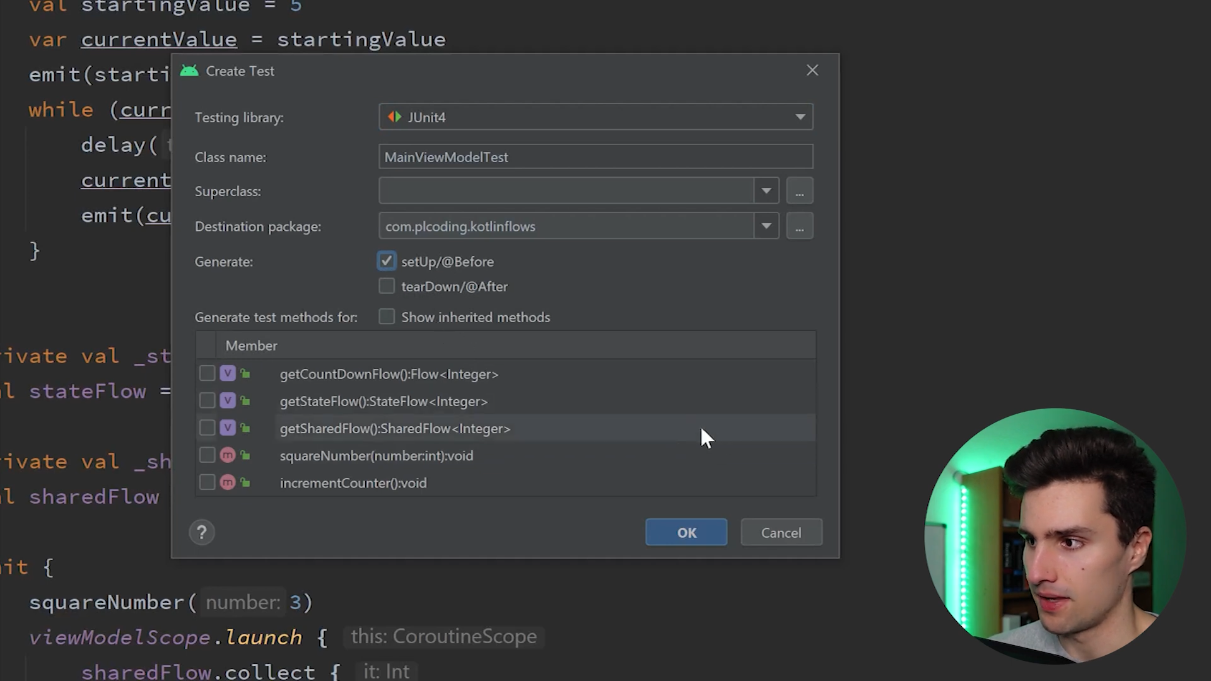This screenshot has height=681, width=1211.
Task: Click the Android icon in dialog title
Action: point(189,71)
